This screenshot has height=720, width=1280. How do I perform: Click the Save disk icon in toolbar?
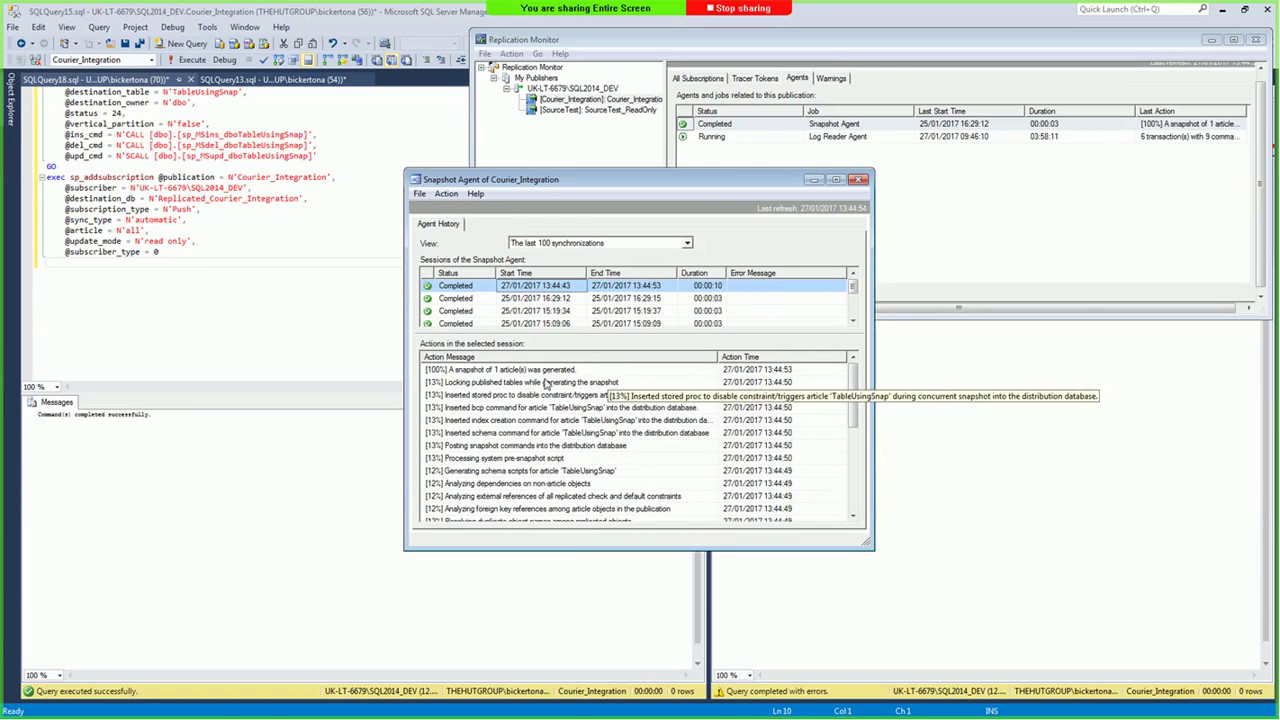tap(125, 43)
